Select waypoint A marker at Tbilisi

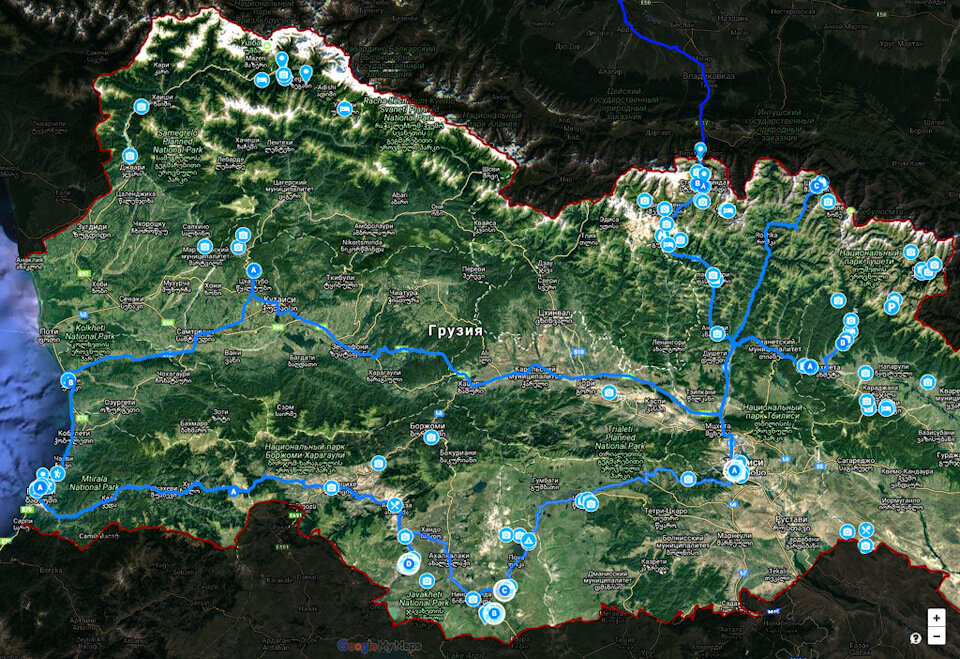tap(733, 471)
